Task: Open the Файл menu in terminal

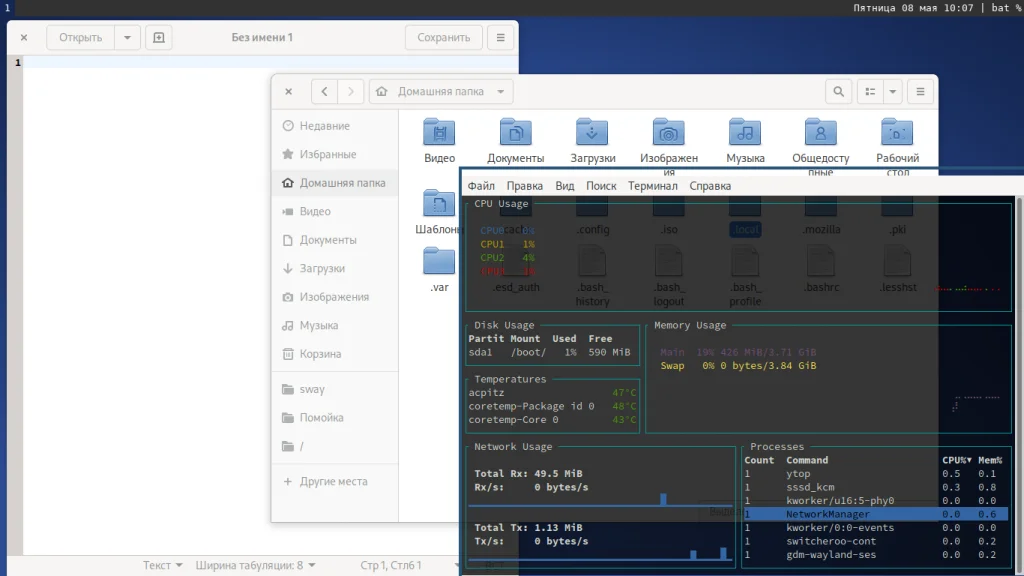Action: click(481, 186)
